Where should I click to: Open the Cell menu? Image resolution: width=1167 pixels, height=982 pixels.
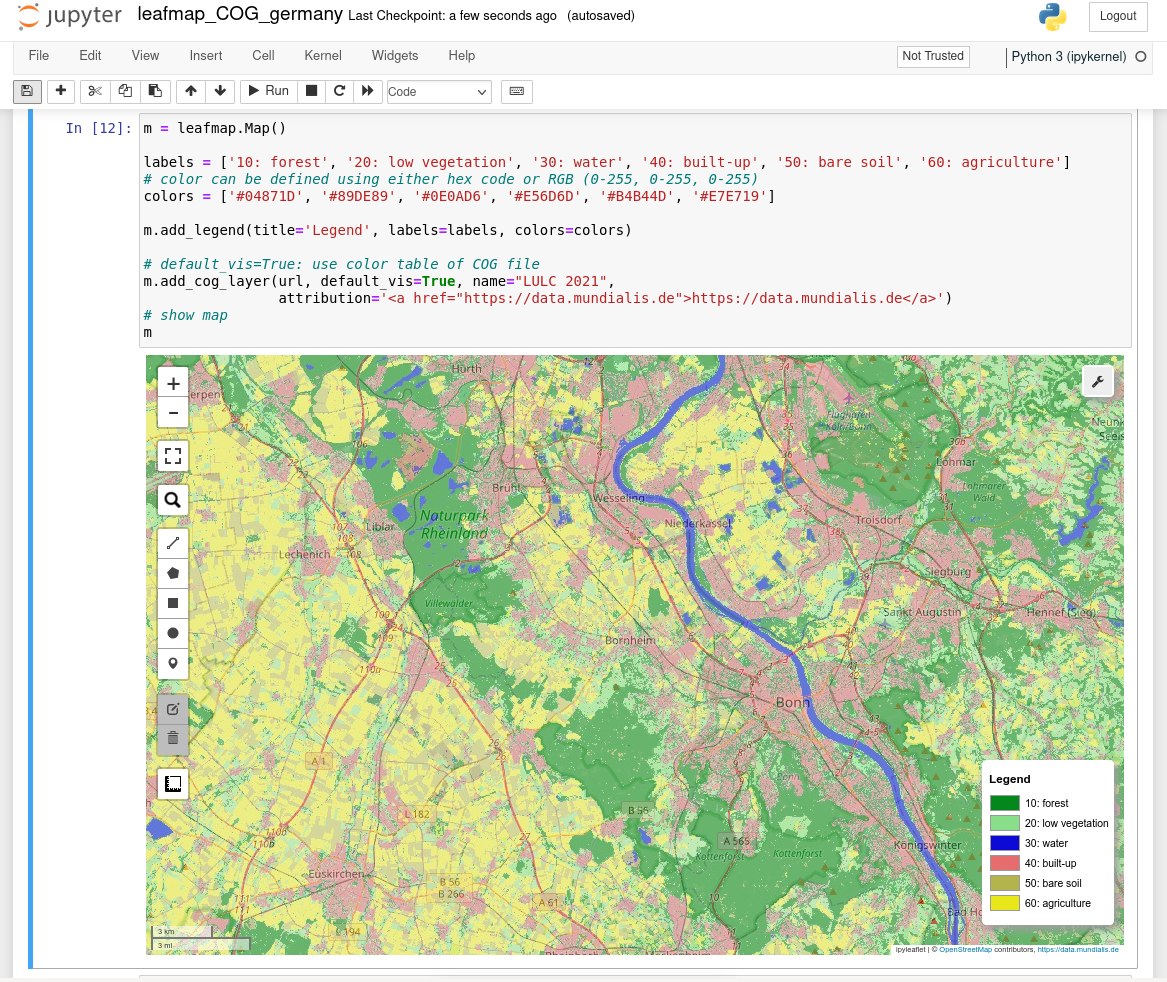[x=263, y=56]
